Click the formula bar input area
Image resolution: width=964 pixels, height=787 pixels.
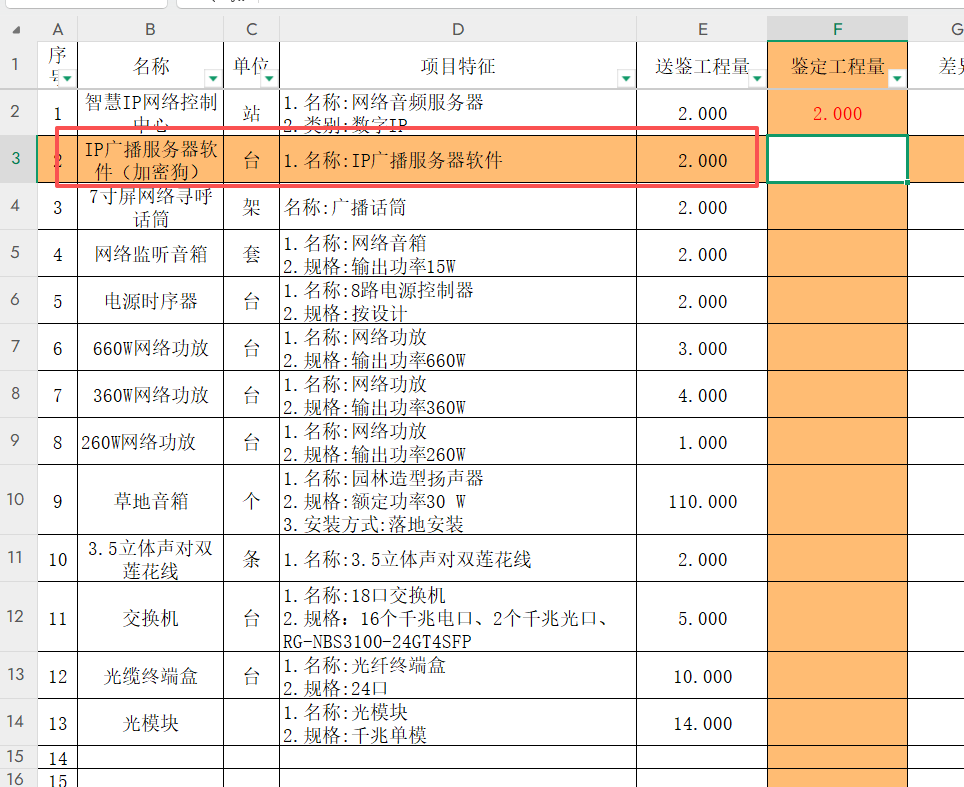click(x=400, y=5)
